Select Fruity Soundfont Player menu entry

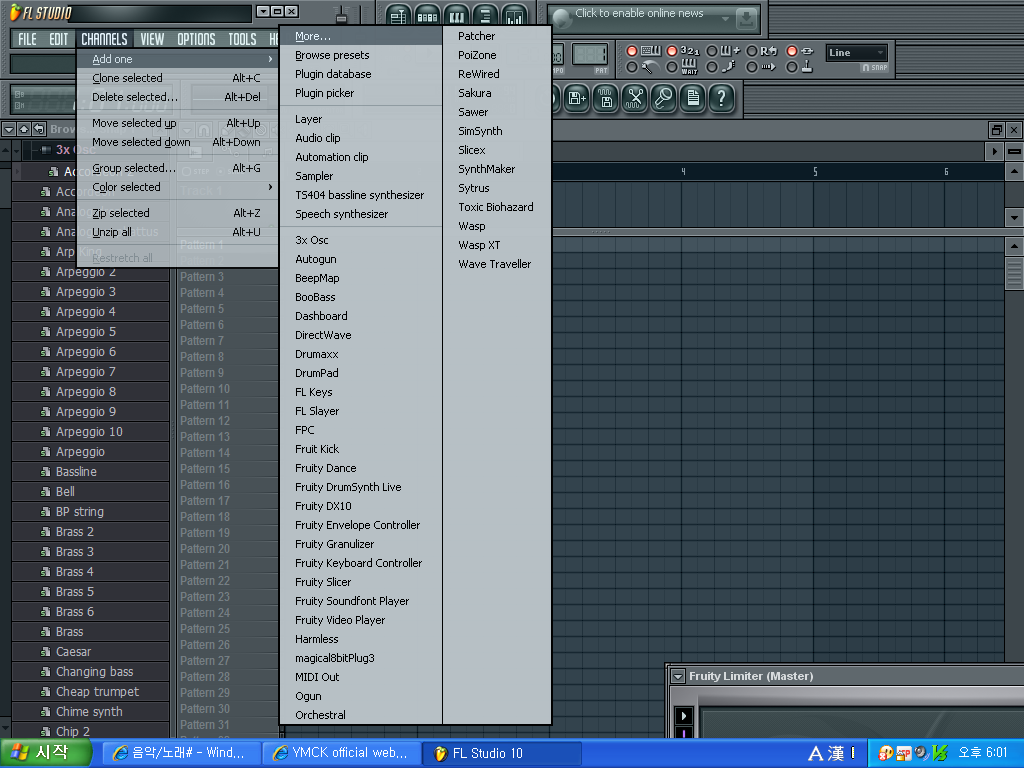coord(360,601)
